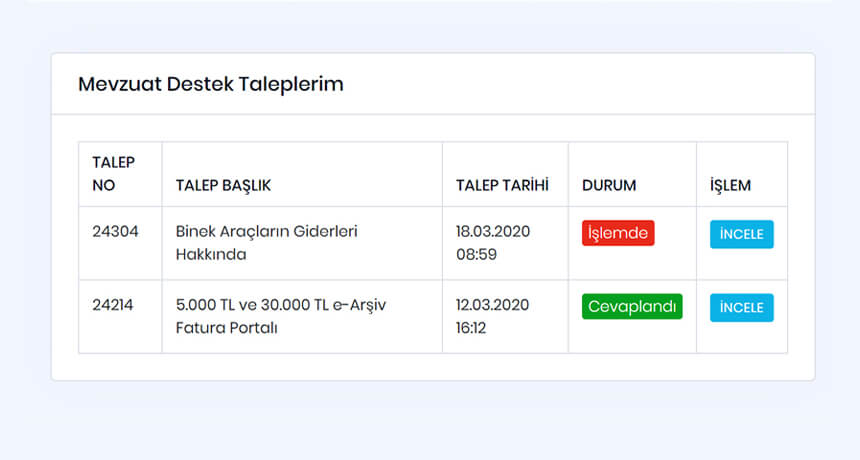Click İNCELE button for request 24214
Image resolution: width=860 pixels, height=460 pixels.
coord(741,307)
